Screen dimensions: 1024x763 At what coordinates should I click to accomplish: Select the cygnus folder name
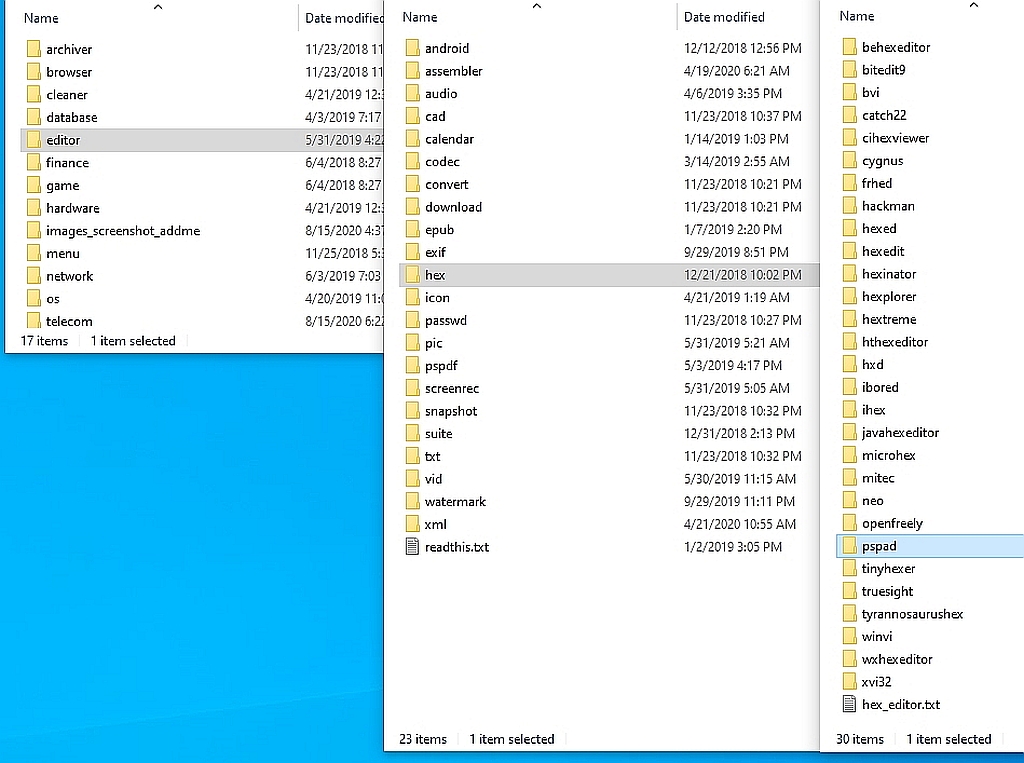[x=882, y=161]
